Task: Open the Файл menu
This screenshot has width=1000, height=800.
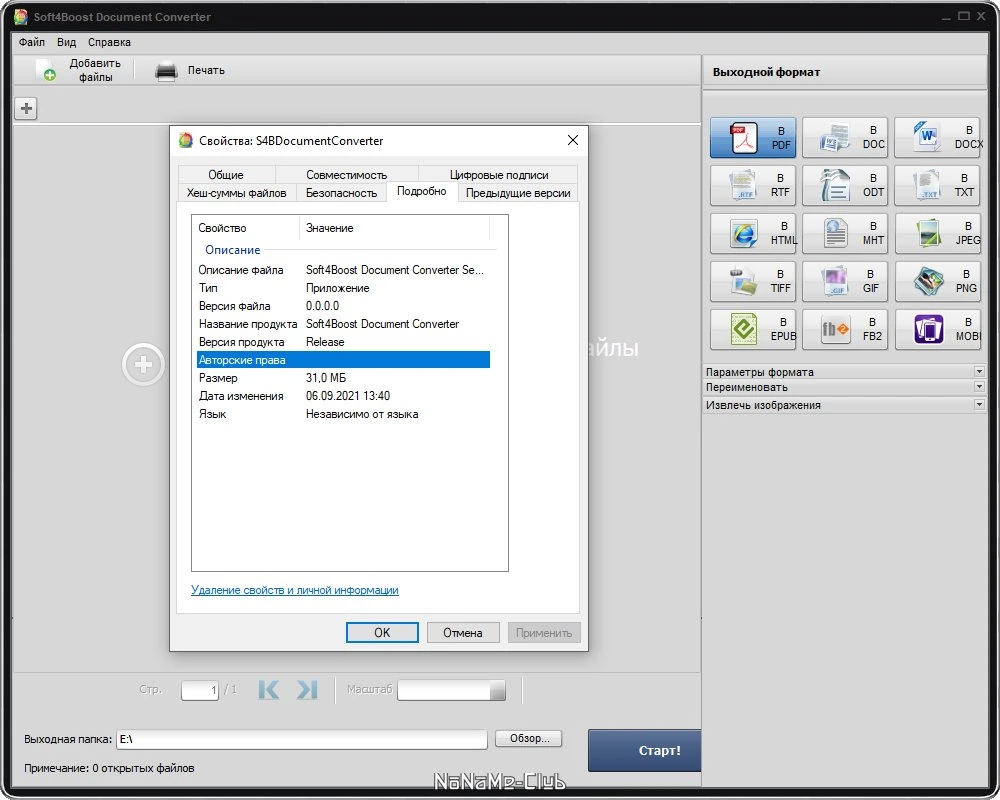Action: click(x=32, y=42)
